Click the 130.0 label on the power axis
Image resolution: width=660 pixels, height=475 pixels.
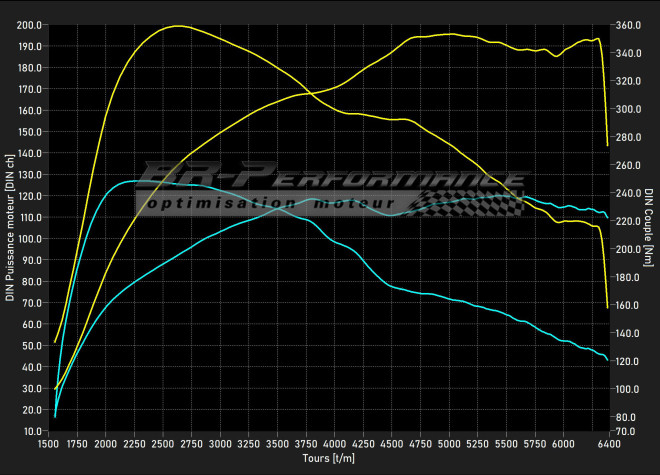coord(29,174)
